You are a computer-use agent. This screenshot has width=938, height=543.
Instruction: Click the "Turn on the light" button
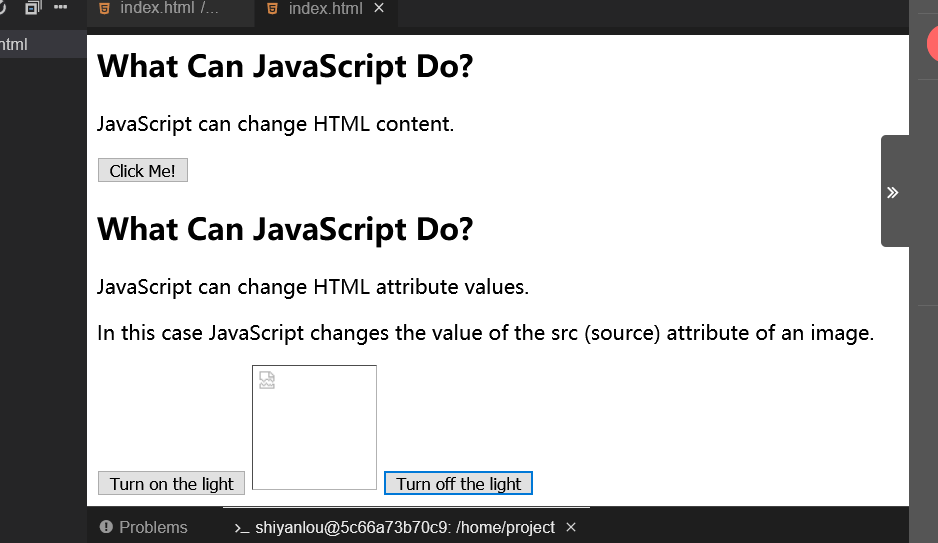(x=172, y=483)
